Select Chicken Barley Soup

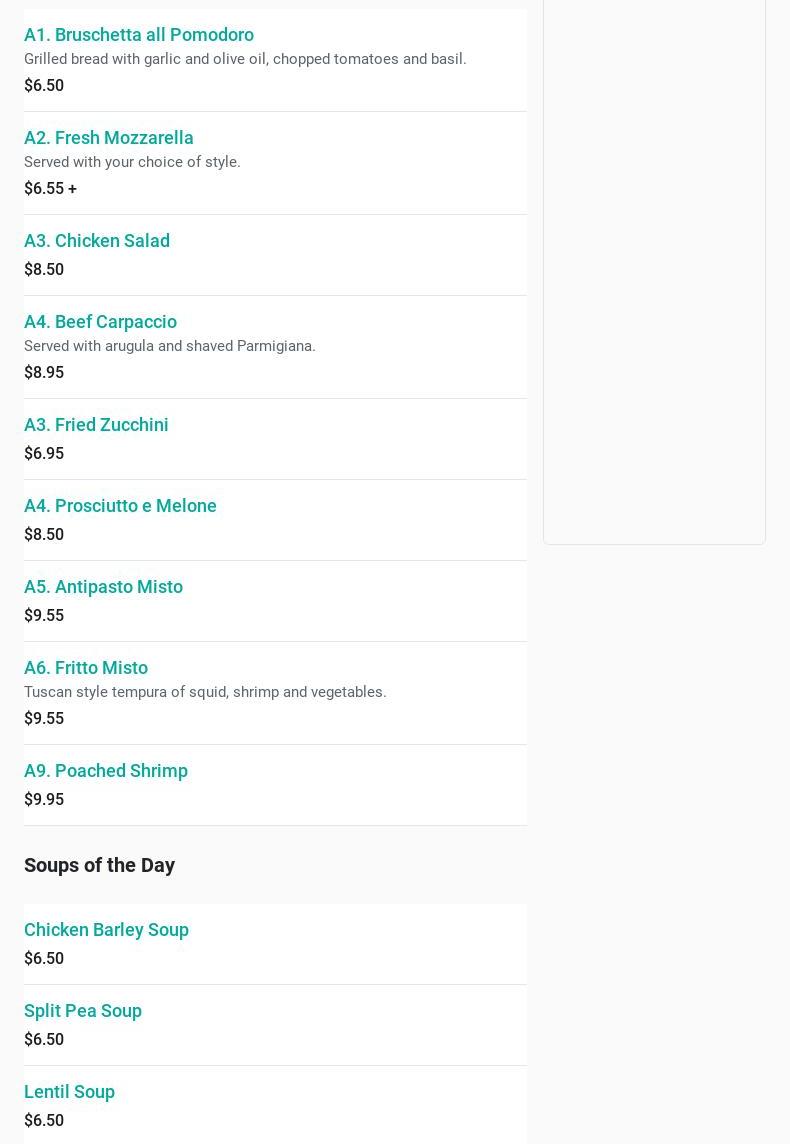point(106,930)
